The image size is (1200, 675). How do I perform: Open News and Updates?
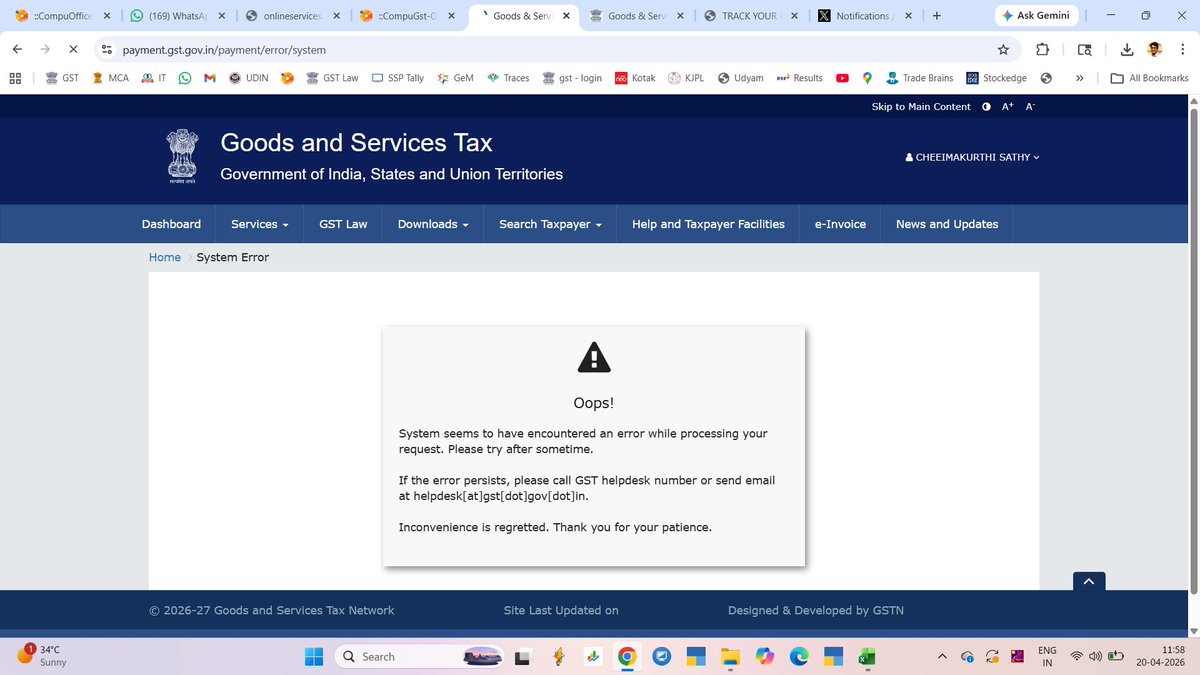[947, 224]
